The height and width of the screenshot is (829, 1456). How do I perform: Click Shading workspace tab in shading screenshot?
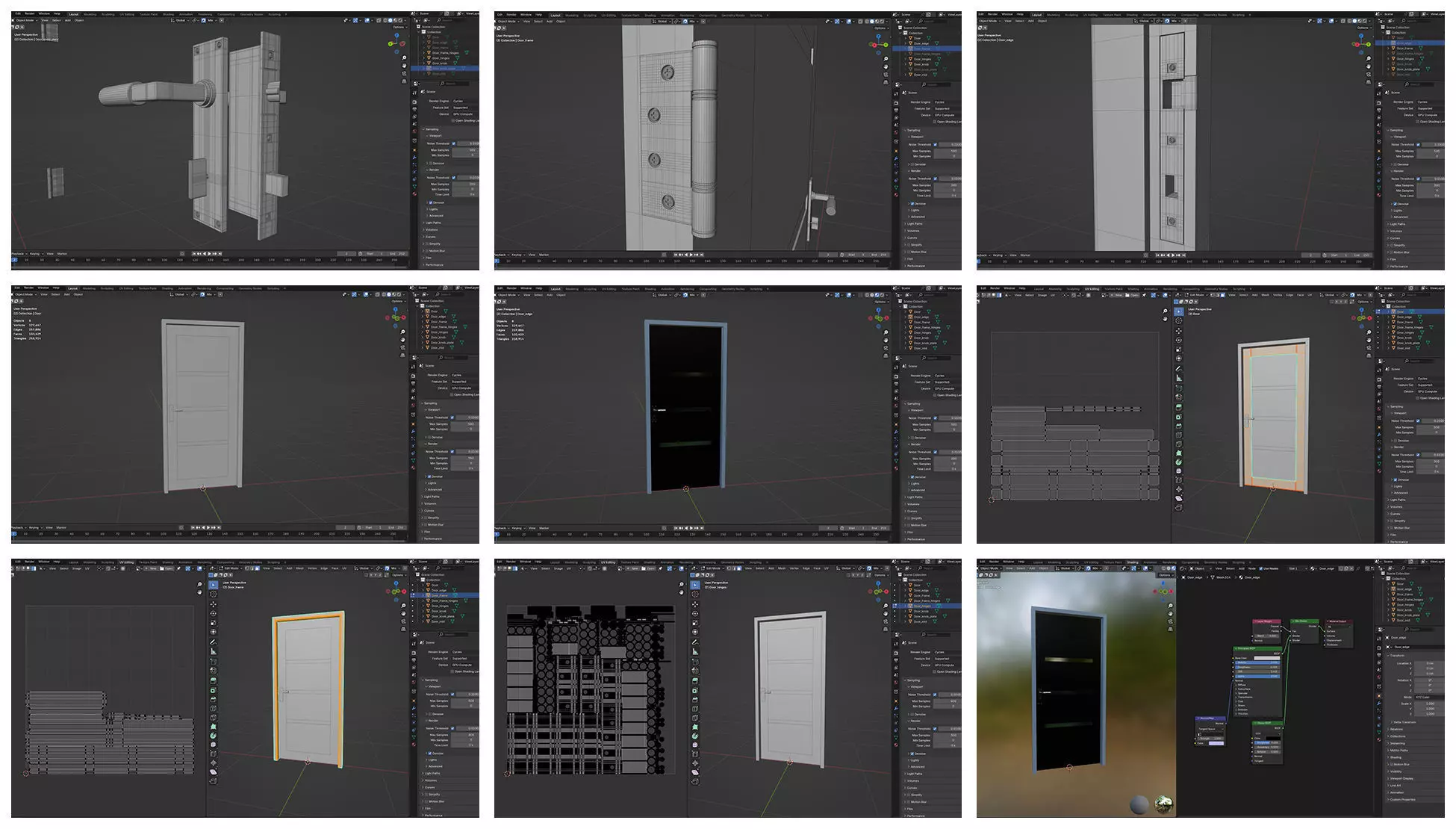pyautogui.click(x=1133, y=562)
